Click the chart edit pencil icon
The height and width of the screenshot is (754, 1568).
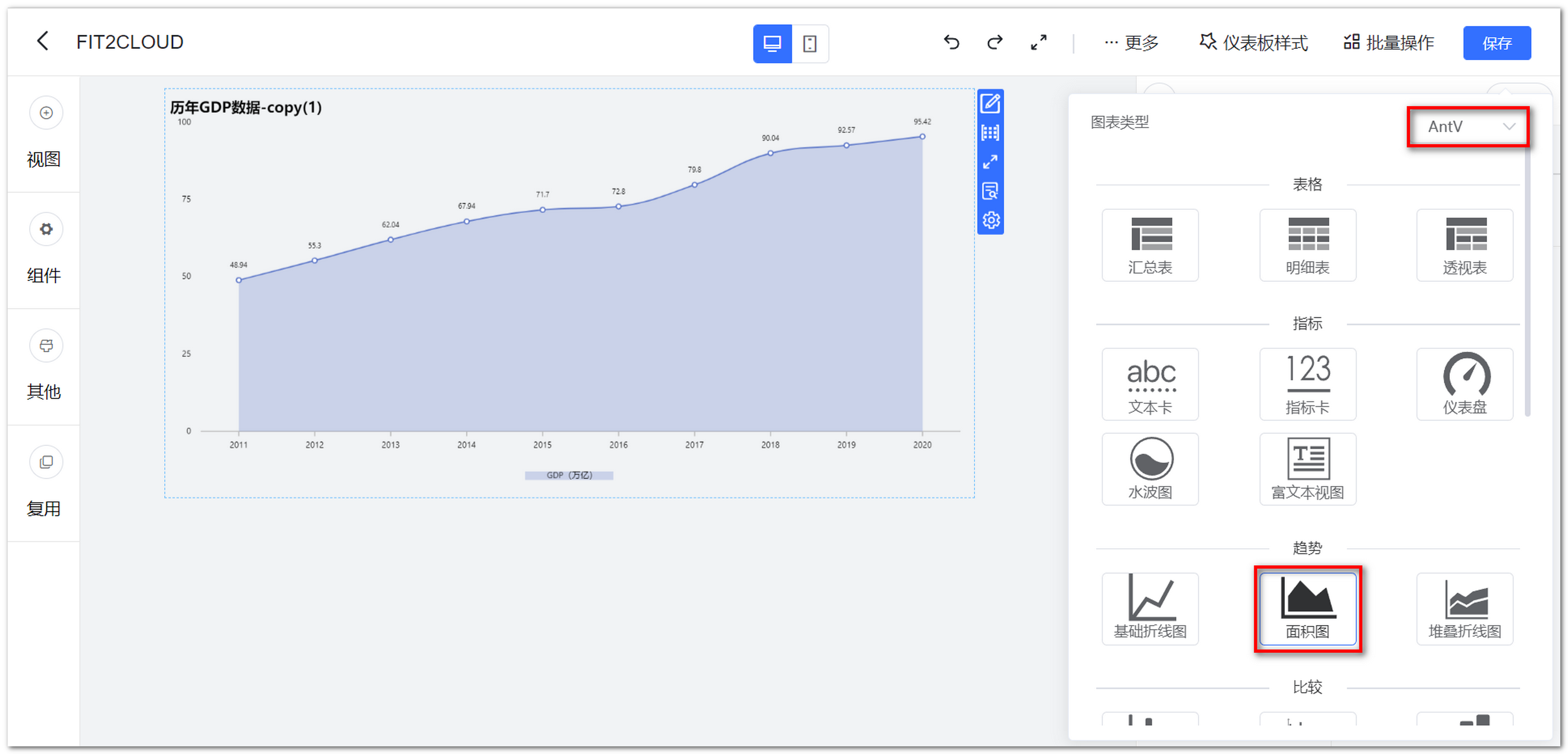tap(990, 103)
